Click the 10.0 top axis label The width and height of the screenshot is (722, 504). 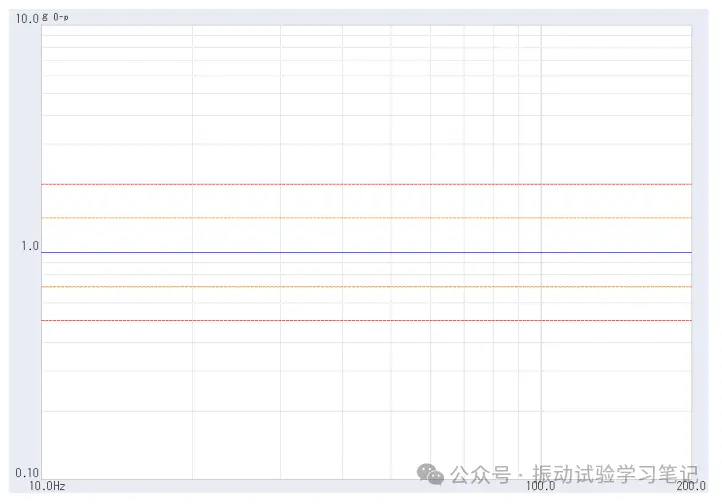(x=27, y=18)
